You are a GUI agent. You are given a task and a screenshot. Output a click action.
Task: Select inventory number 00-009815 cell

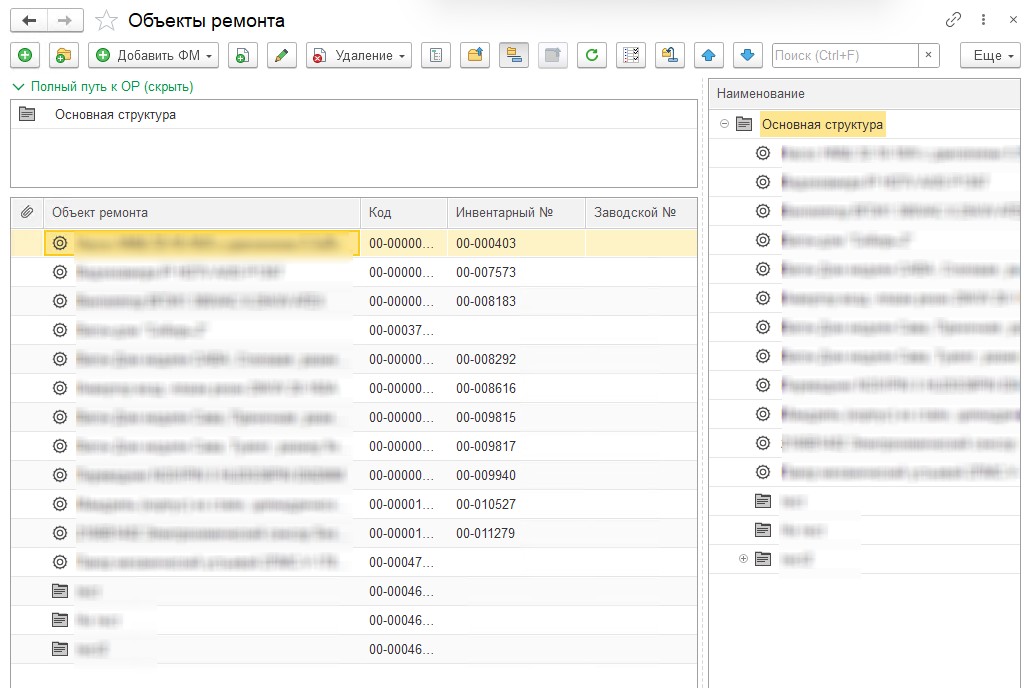pos(516,418)
